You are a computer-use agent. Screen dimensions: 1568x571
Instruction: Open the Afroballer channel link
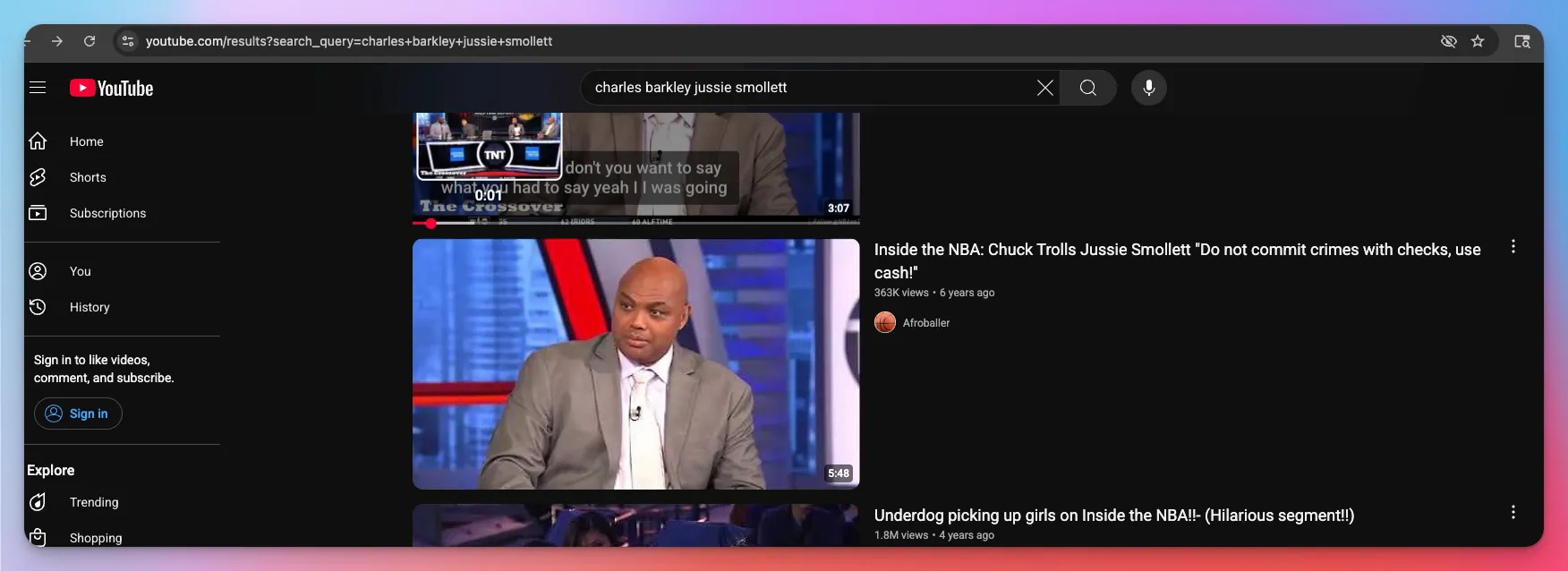coord(926,323)
